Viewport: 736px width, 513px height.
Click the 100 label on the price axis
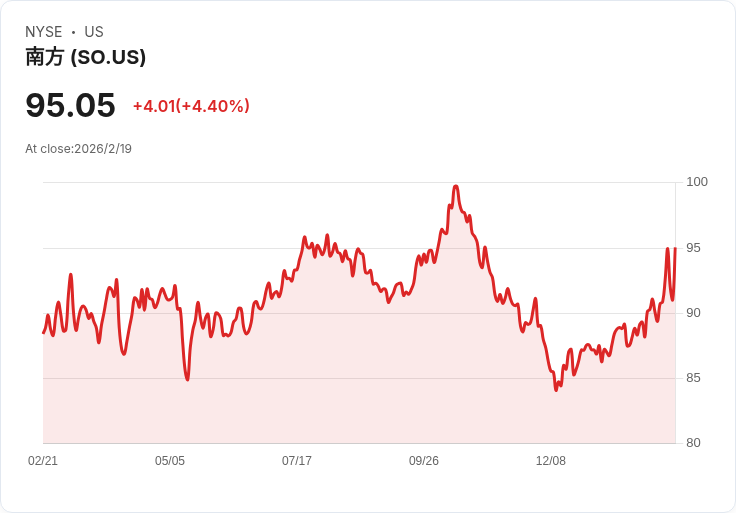(697, 182)
